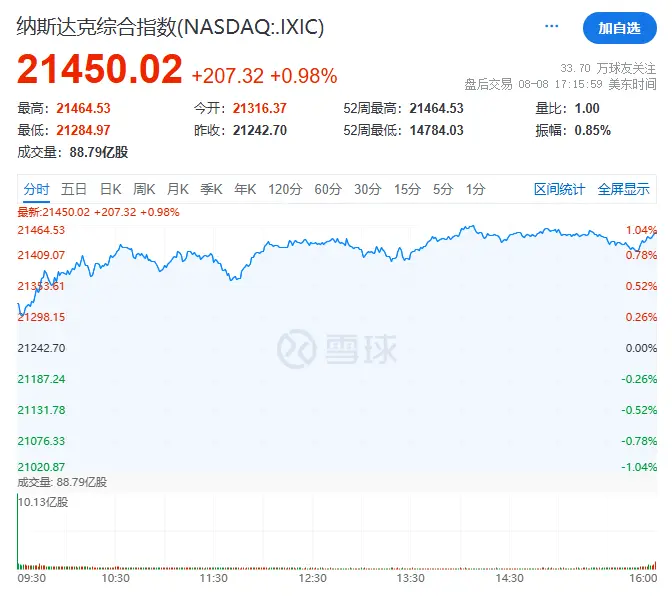Click the right-axis label 0.00%
The width and height of the screenshot is (672, 599).
(641, 348)
